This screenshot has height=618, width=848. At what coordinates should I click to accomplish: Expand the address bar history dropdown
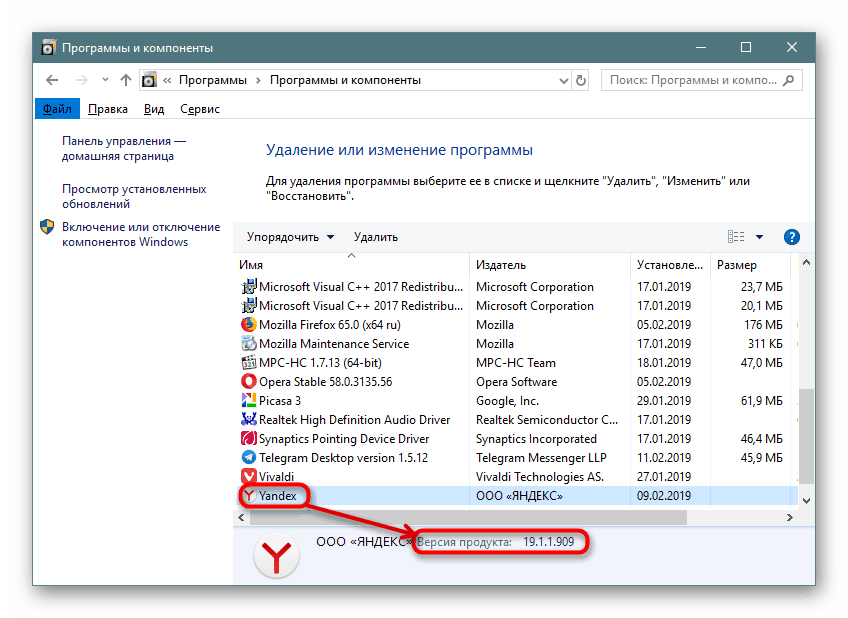tap(564, 81)
